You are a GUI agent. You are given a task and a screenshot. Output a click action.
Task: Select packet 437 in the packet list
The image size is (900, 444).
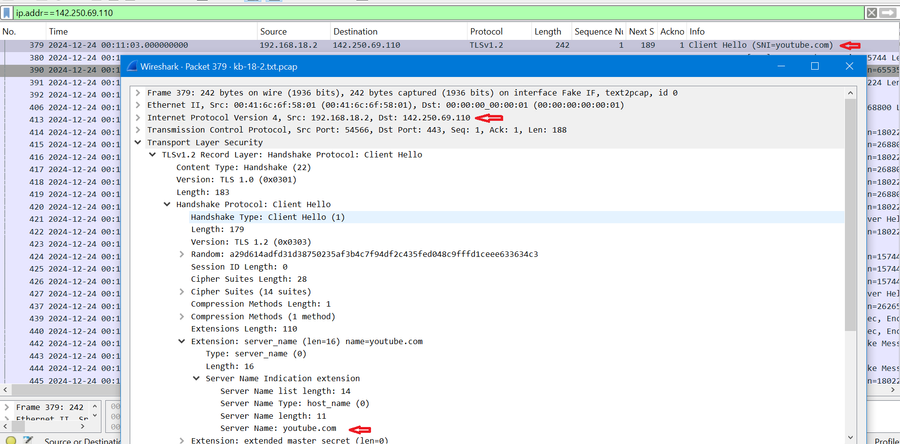pyautogui.click(x=60, y=306)
